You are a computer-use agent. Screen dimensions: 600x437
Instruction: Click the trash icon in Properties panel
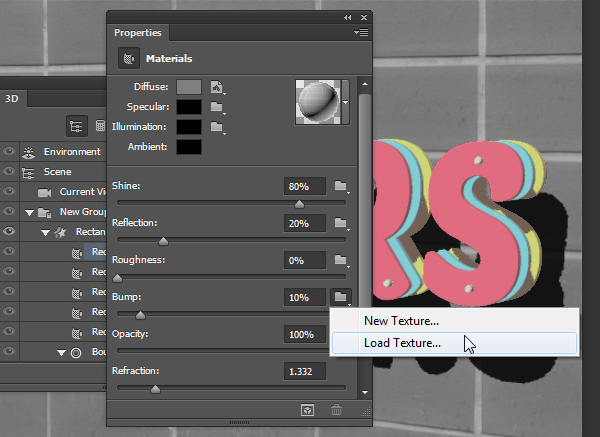click(336, 409)
